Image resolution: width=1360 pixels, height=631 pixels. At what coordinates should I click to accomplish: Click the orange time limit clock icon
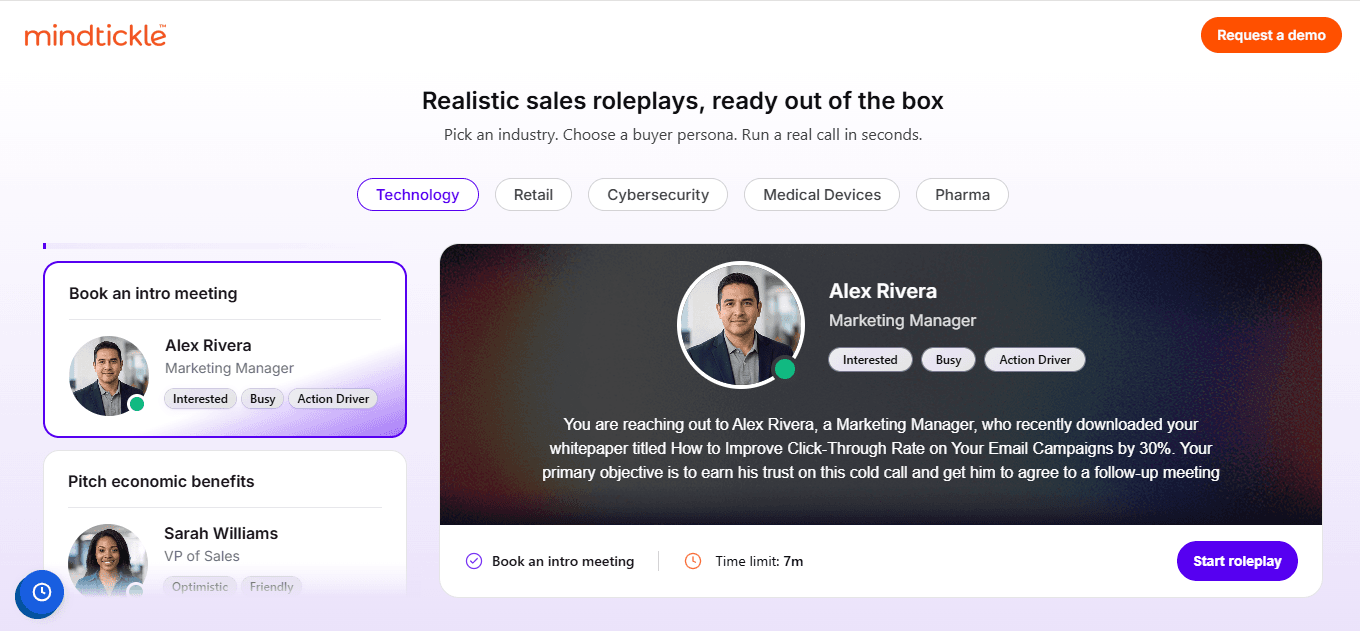(x=693, y=561)
